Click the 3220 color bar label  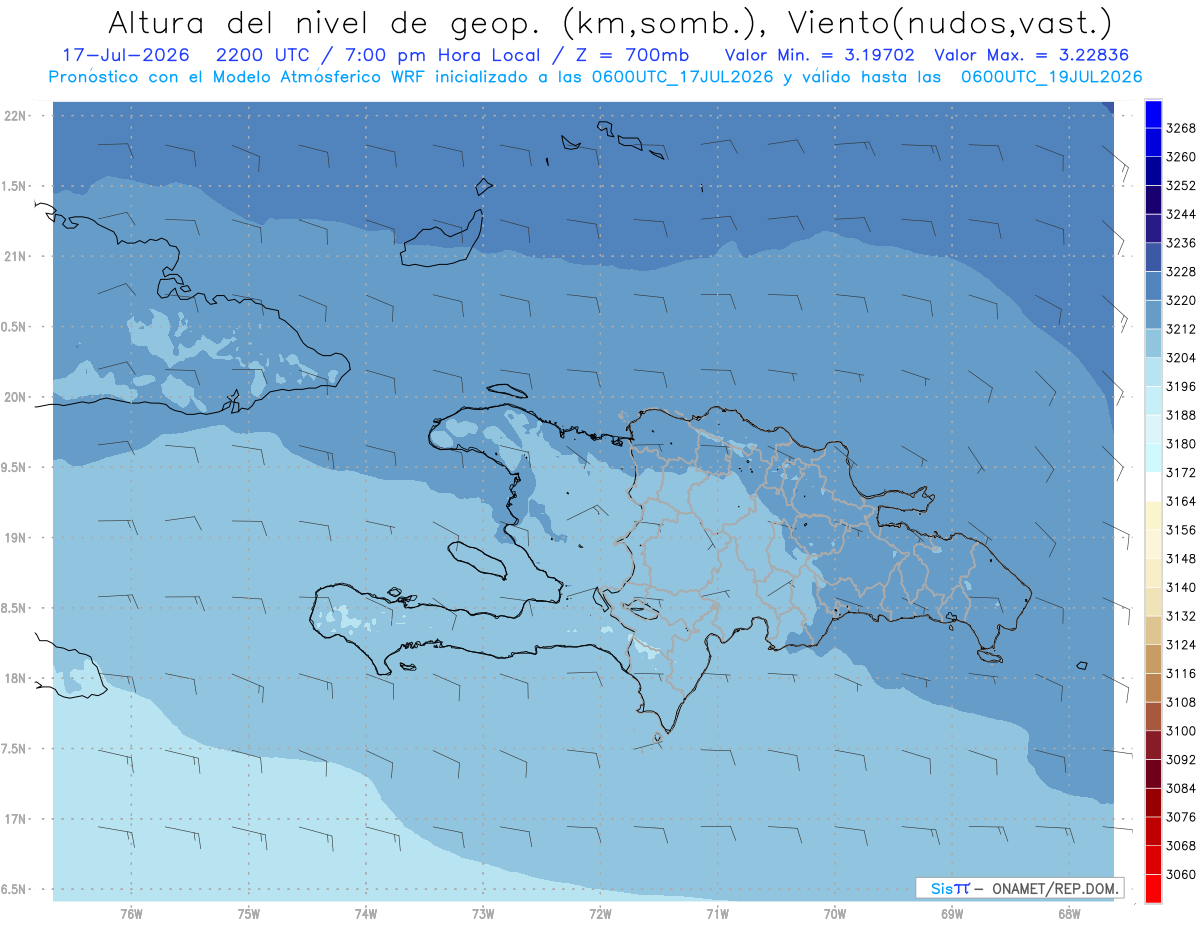pos(1180,300)
